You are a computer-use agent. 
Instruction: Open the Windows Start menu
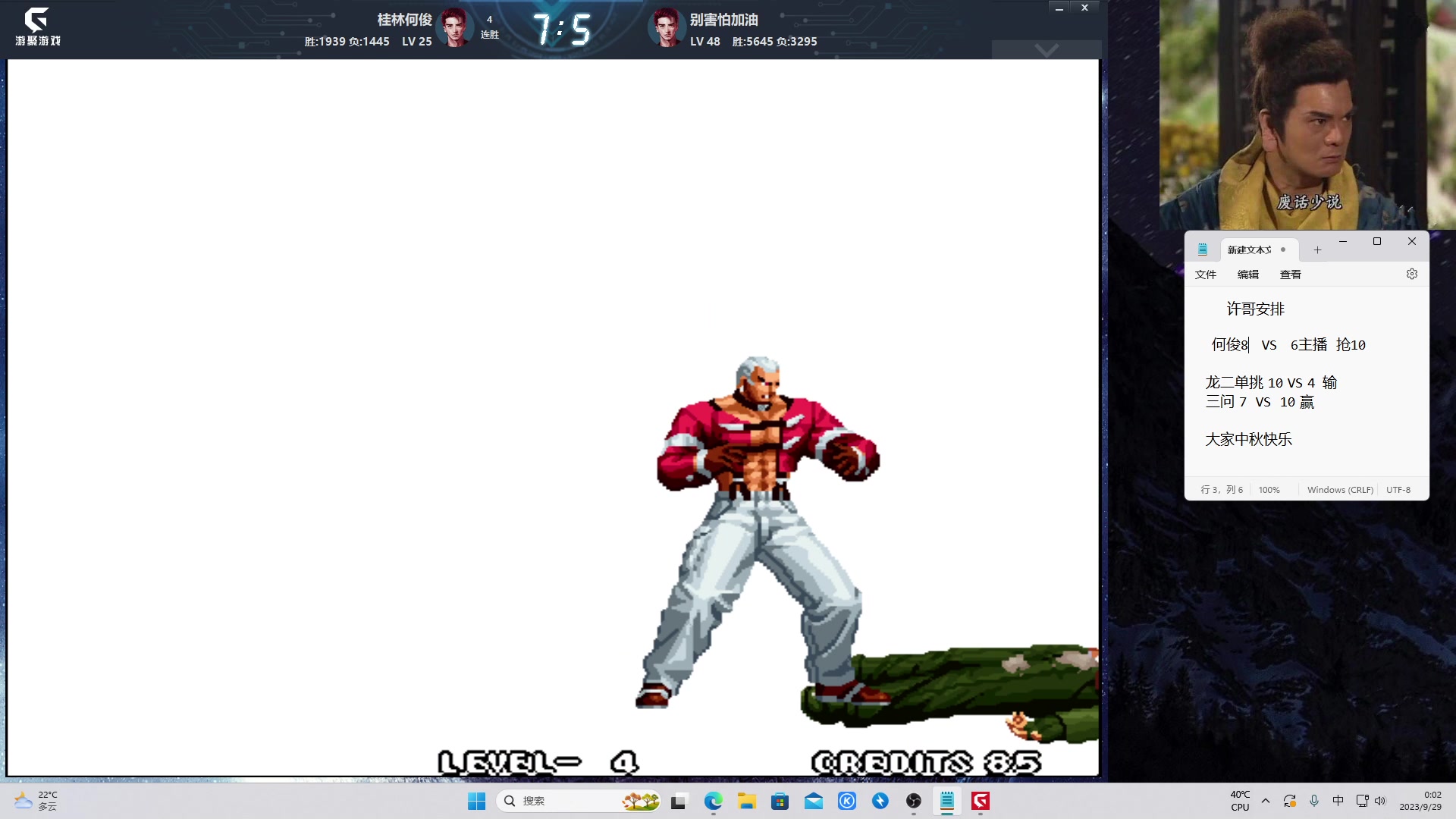pos(476,801)
